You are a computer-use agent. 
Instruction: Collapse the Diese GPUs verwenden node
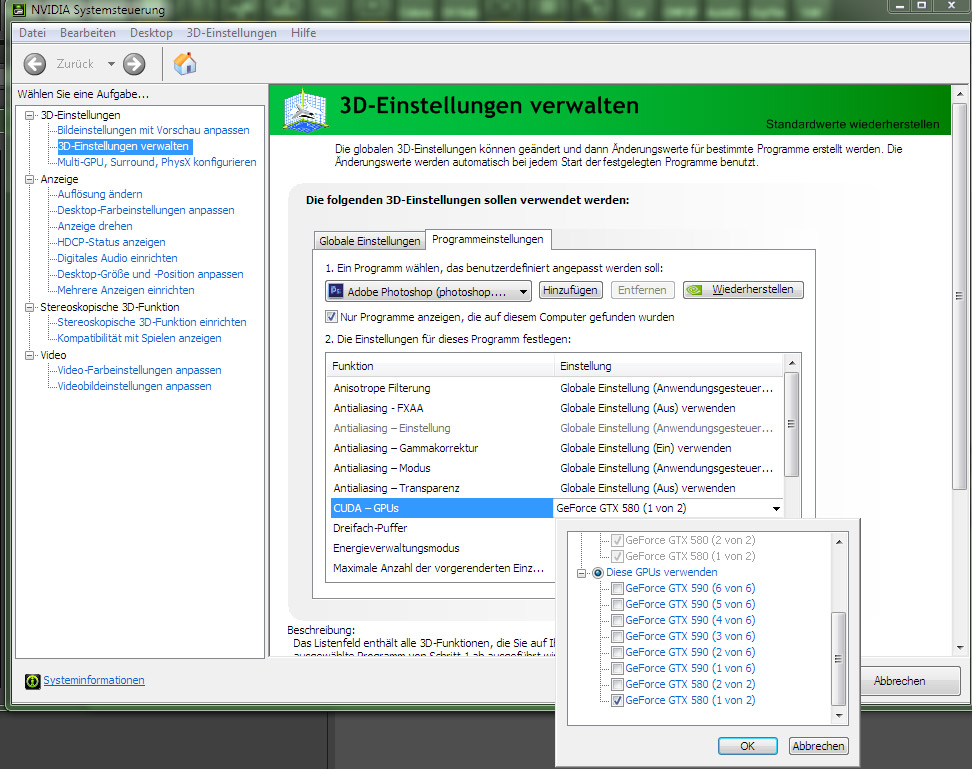[x=581, y=573]
